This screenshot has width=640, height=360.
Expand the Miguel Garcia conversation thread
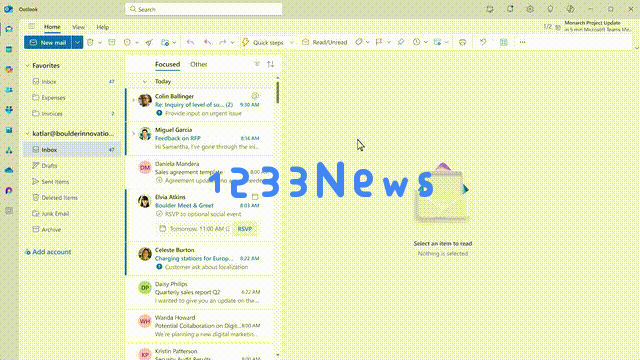coord(133,133)
